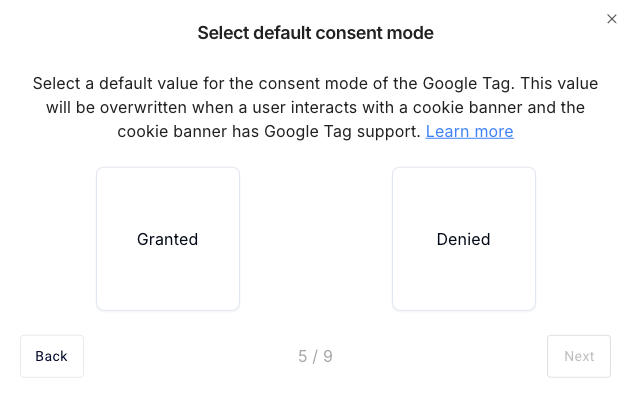Click the step counter between Back and Next
This screenshot has height=395, width=632.
(x=316, y=356)
